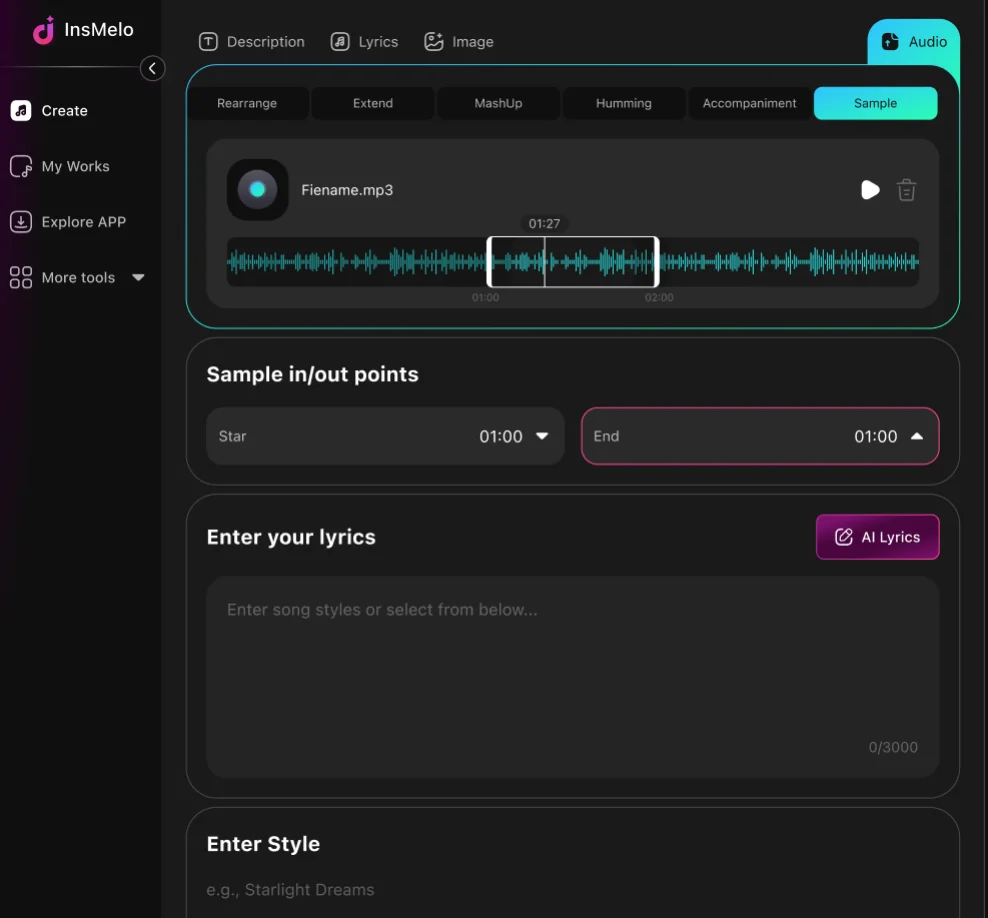Select the Audio tab
Image resolution: width=988 pixels, height=918 pixels.
(914, 42)
